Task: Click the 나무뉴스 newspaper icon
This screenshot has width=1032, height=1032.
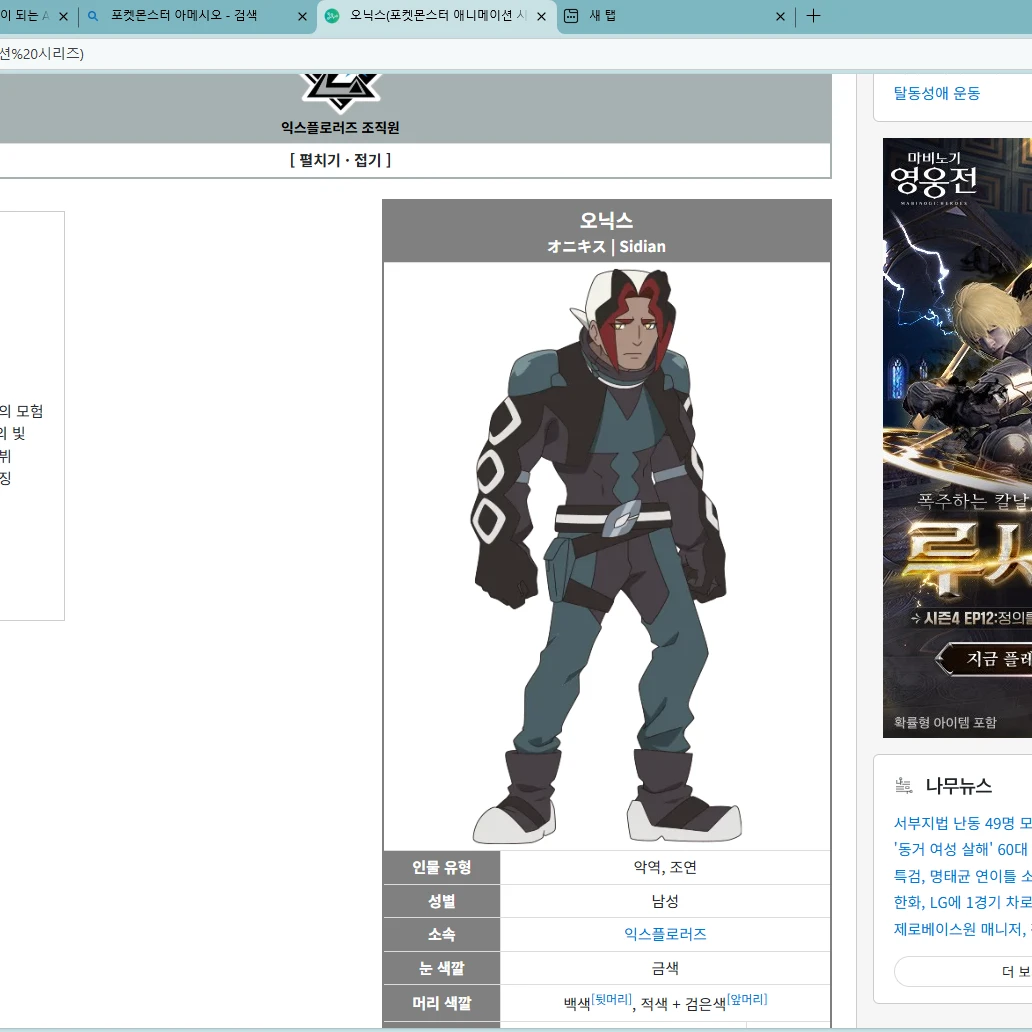Action: (904, 785)
